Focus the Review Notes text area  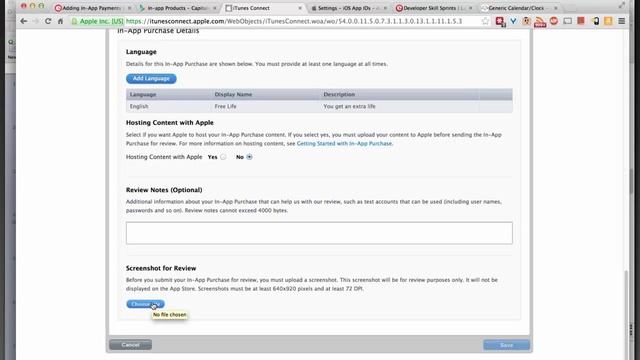coord(319,233)
